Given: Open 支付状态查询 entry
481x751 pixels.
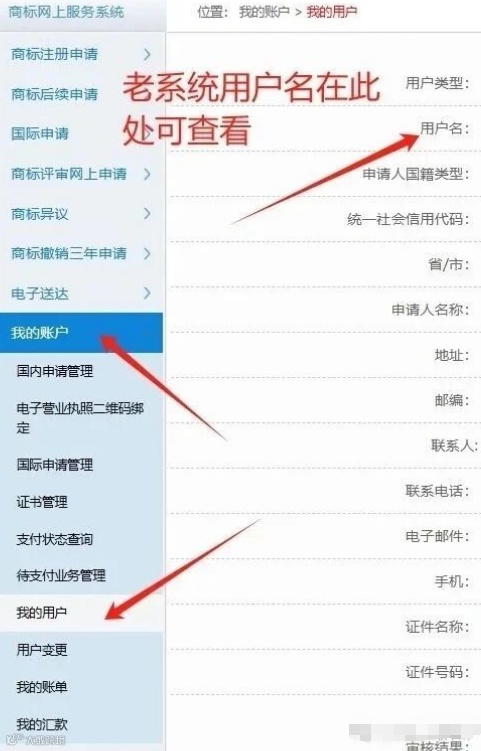Looking at the screenshot, I should point(55,539).
